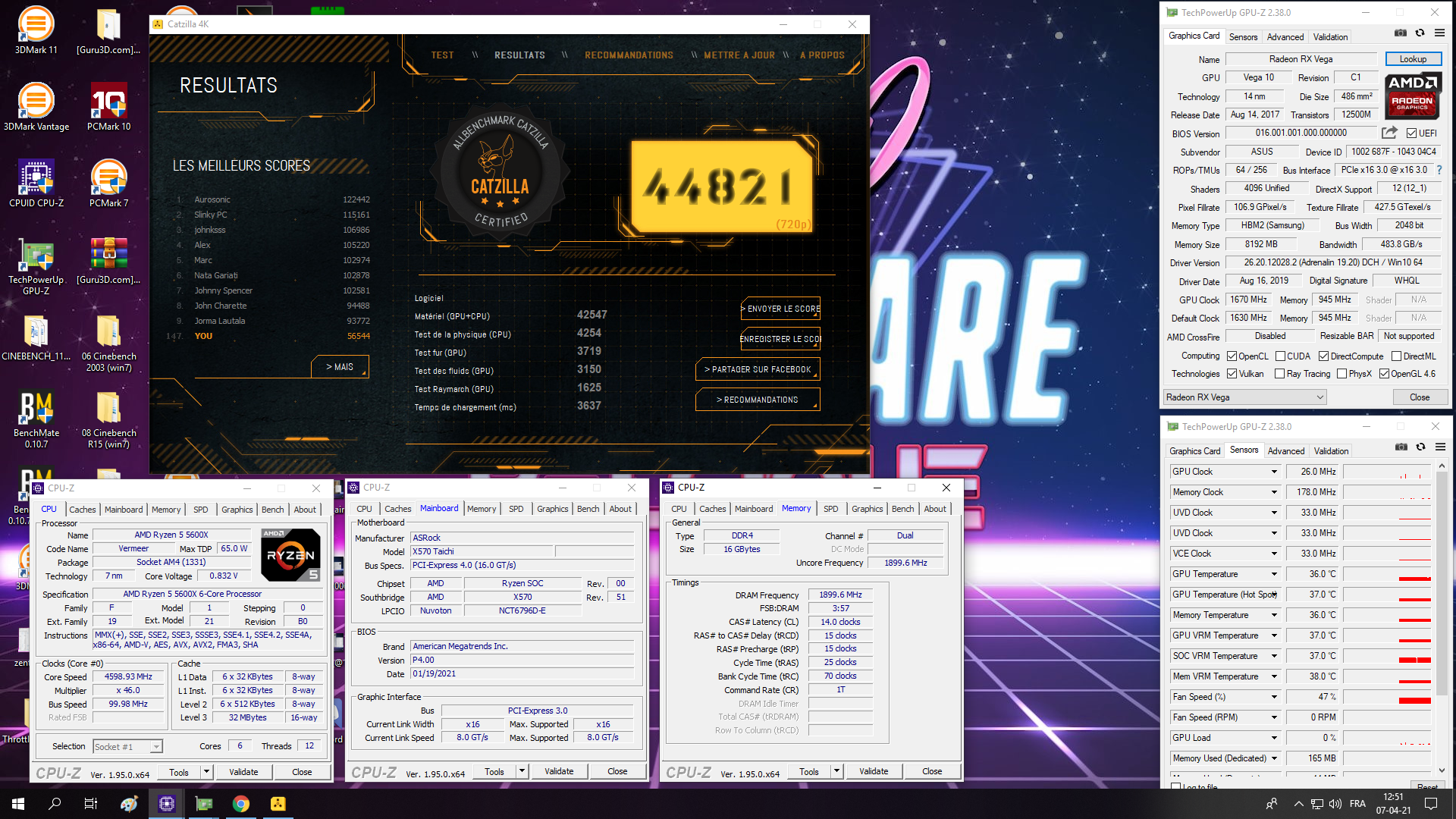Open the GPU Load sensor dropdown
Viewport: 1456px width, 819px height.
[1274, 738]
